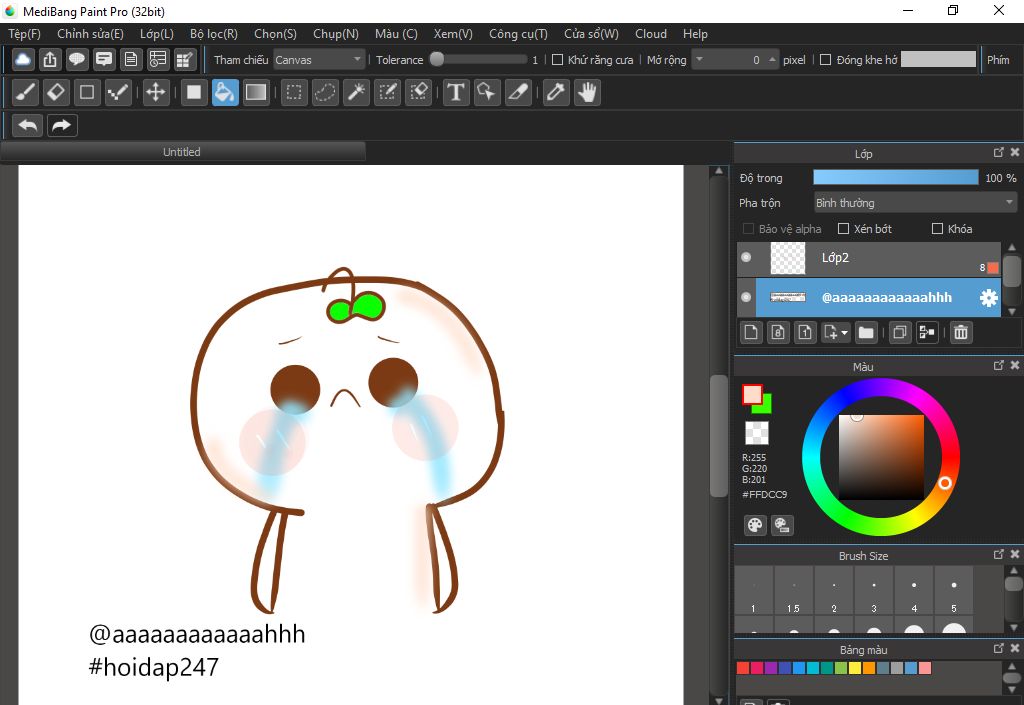Increase the Mở rộng pixel value

773,59
